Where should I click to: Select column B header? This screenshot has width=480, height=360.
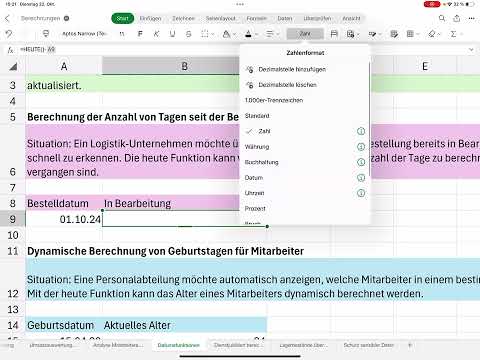click(x=184, y=66)
